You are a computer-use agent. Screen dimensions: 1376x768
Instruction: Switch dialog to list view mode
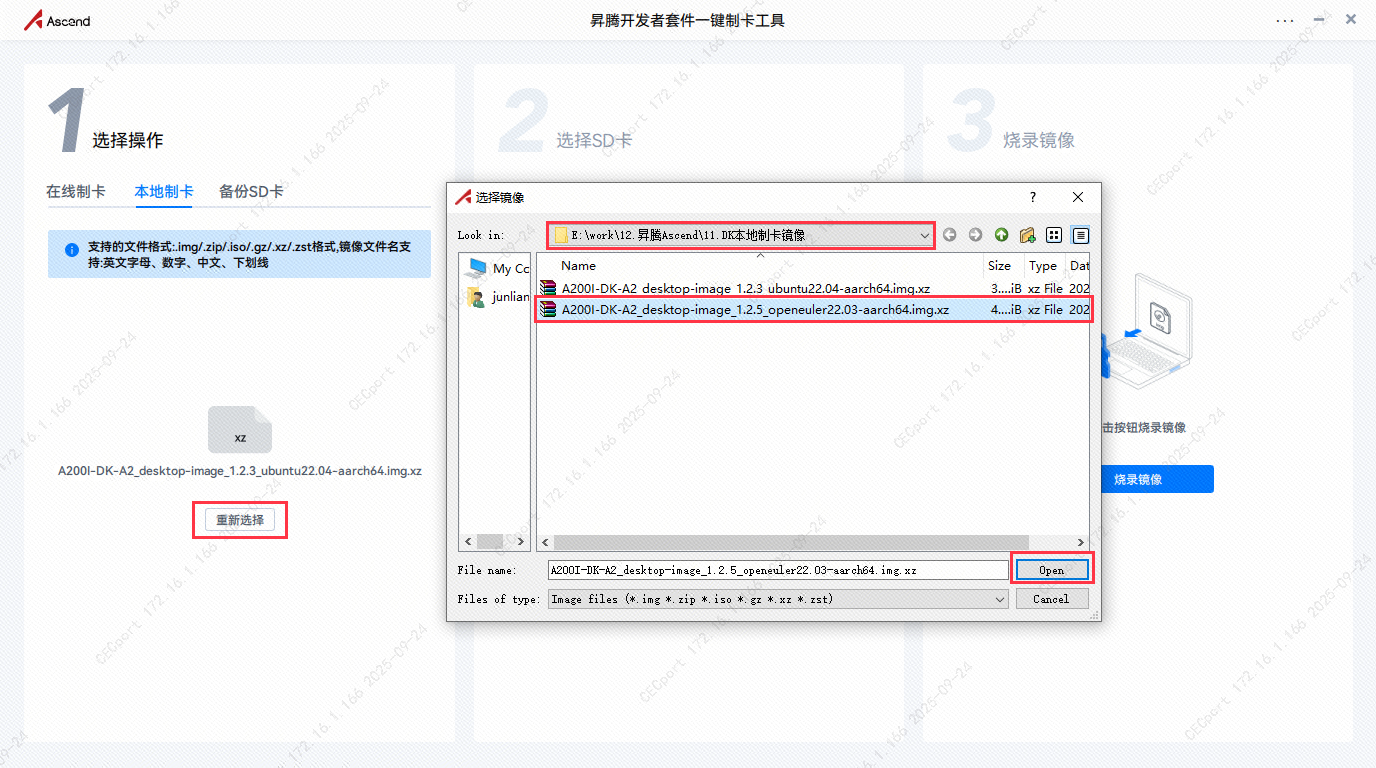1054,235
